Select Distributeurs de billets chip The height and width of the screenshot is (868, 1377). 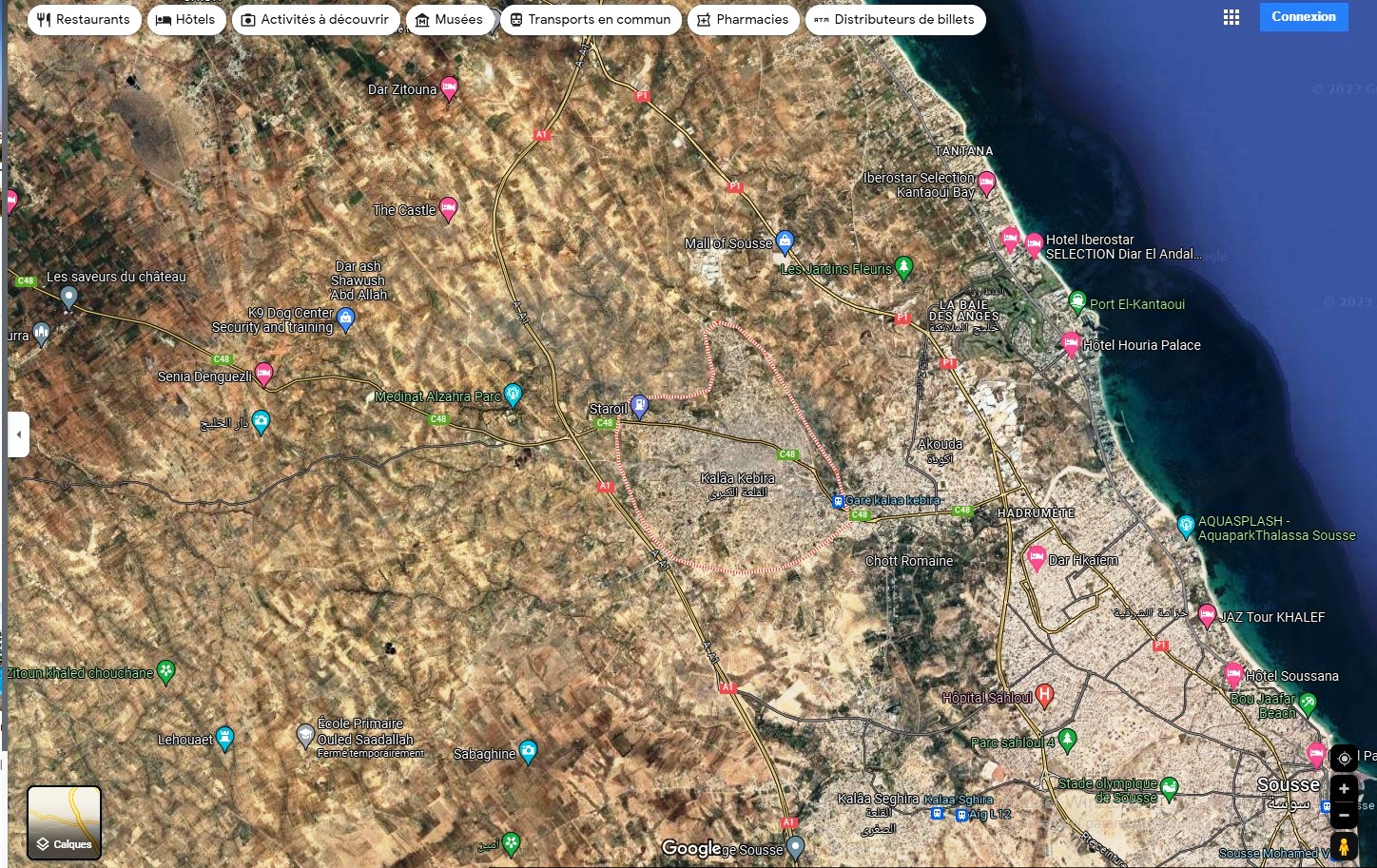(x=894, y=19)
